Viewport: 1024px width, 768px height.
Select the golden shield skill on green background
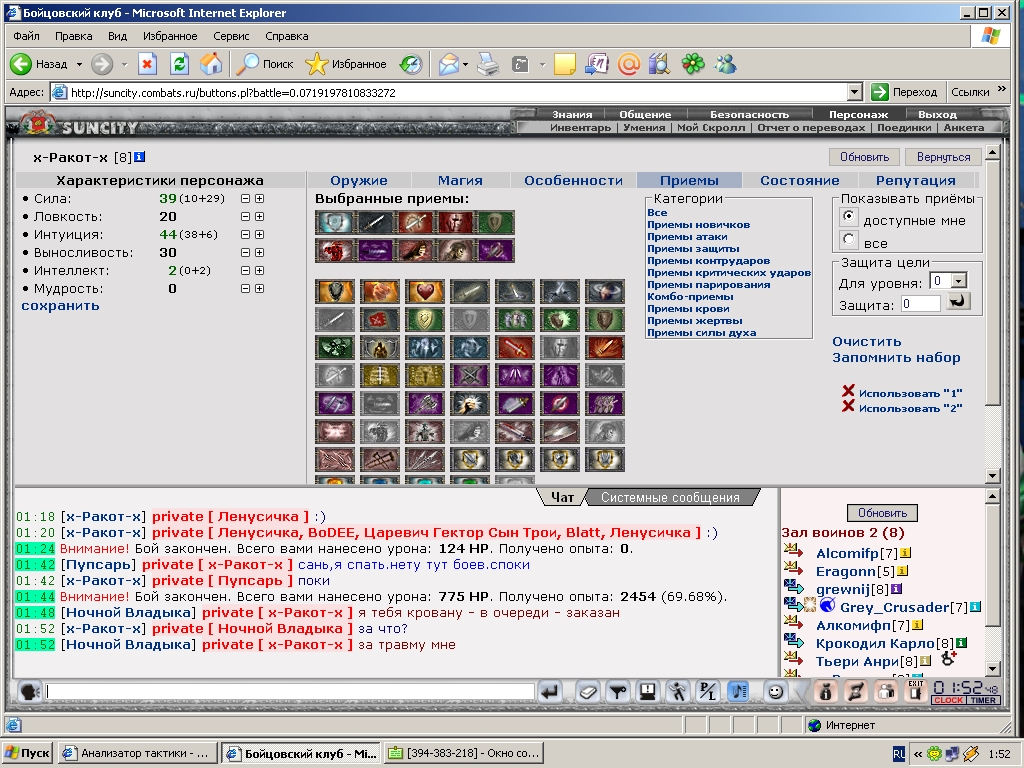[424, 319]
